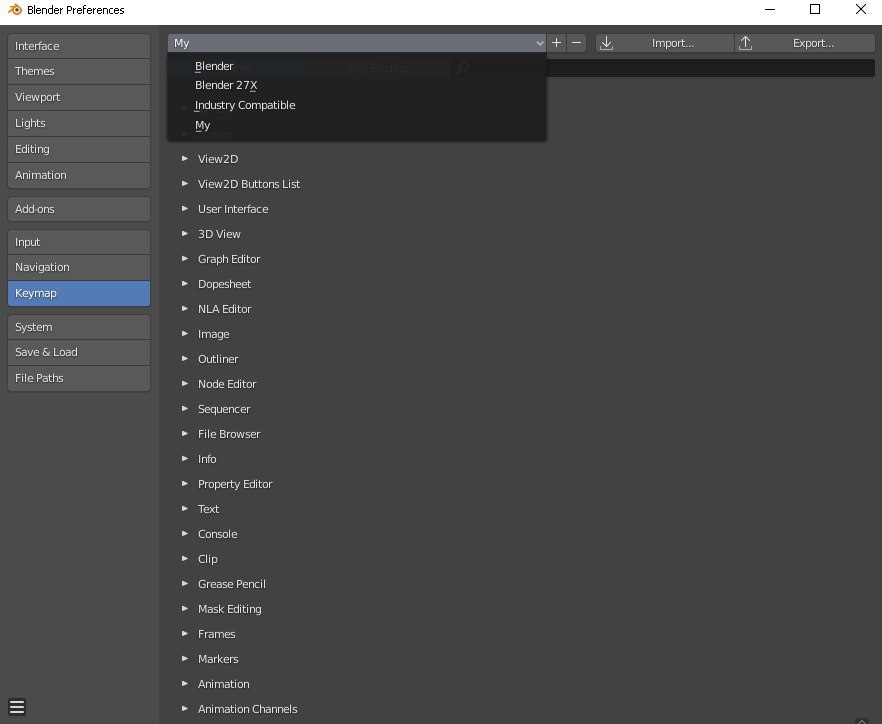Open the System preferences tab
Image resolution: width=882 pixels, height=724 pixels.
[x=79, y=327]
